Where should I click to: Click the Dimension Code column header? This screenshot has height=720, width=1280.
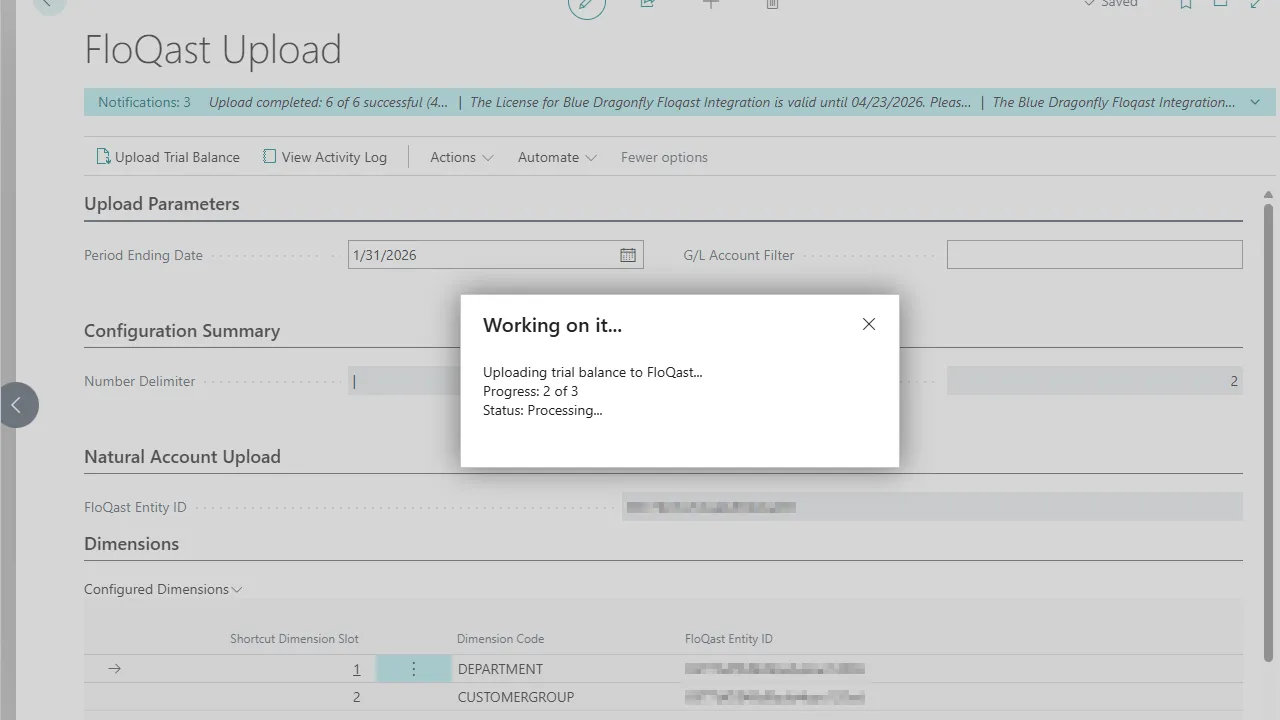(500, 638)
